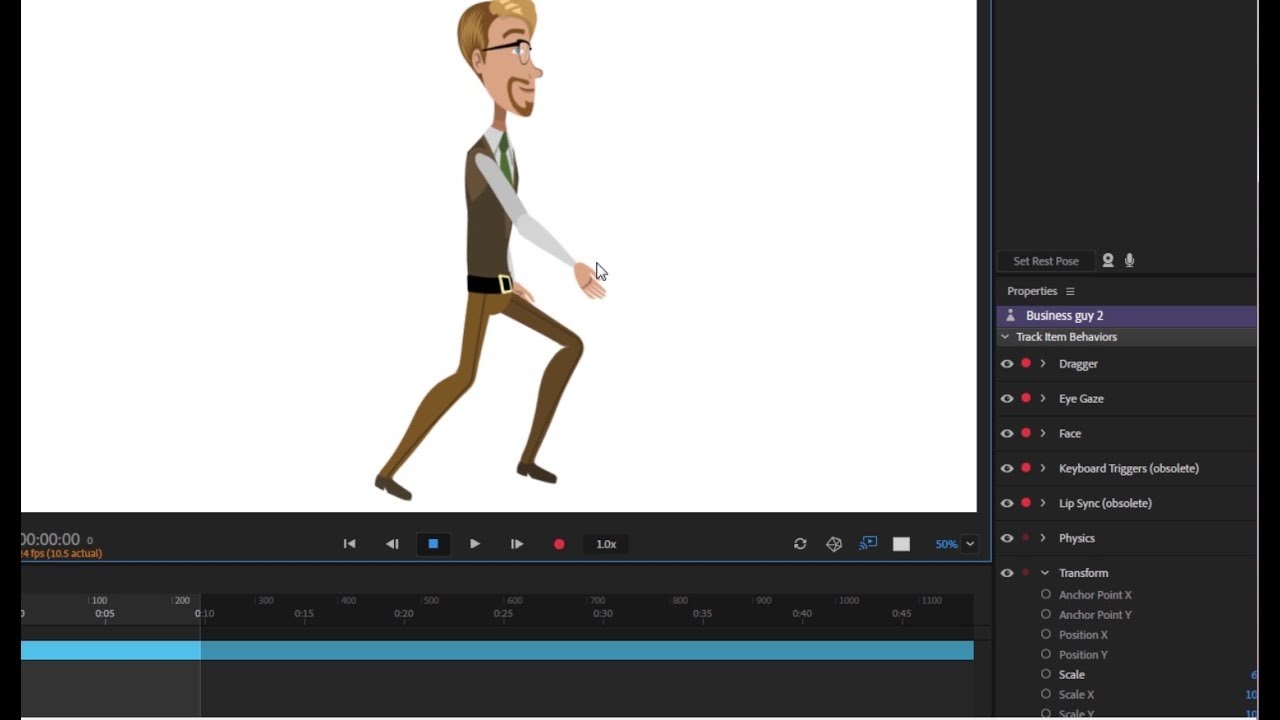This screenshot has height=720, width=1280.
Task: Step forward one frame
Action: tap(517, 544)
